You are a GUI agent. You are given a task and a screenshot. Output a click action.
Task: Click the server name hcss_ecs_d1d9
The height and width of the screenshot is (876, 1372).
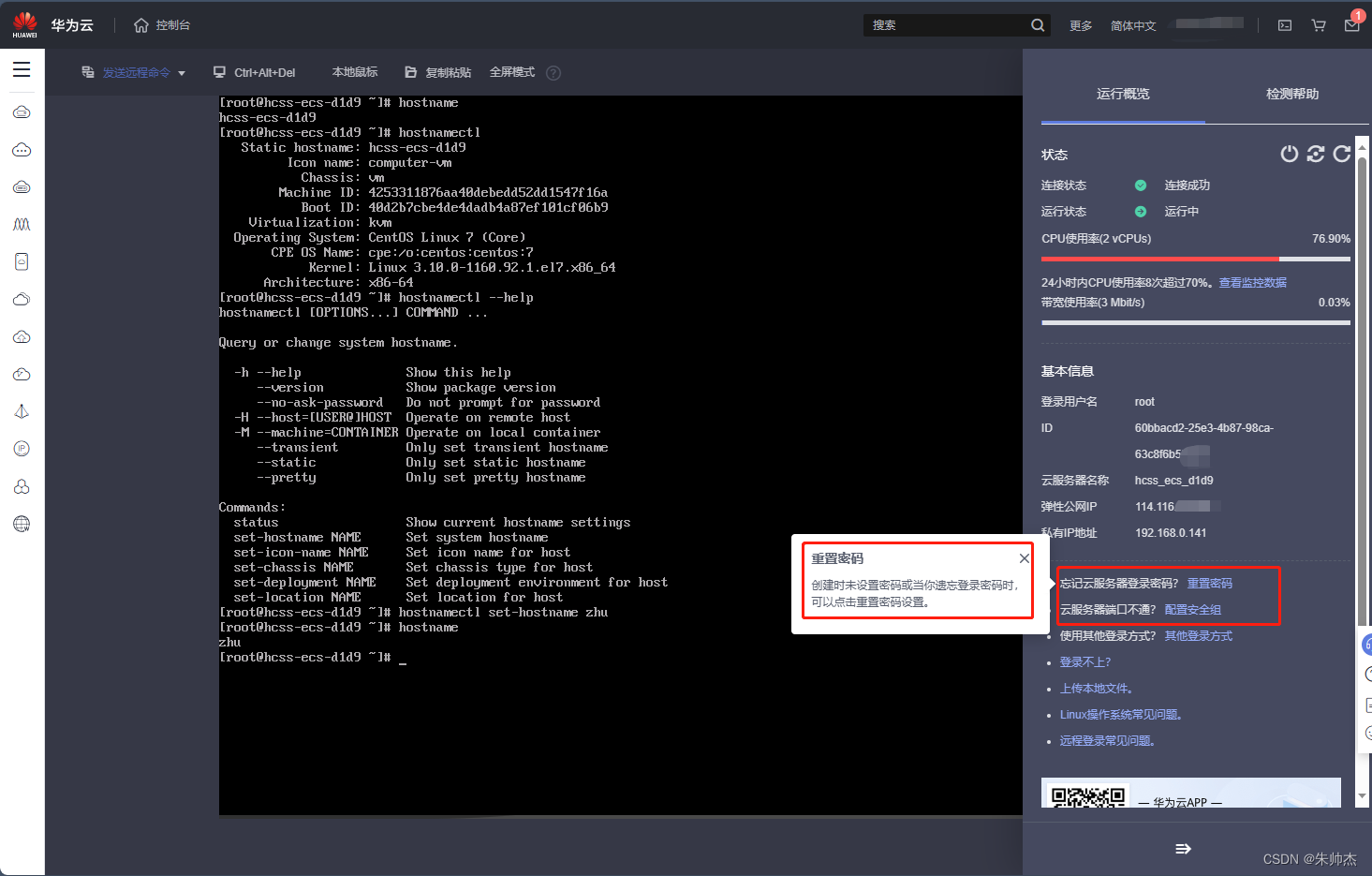point(1173,480)
